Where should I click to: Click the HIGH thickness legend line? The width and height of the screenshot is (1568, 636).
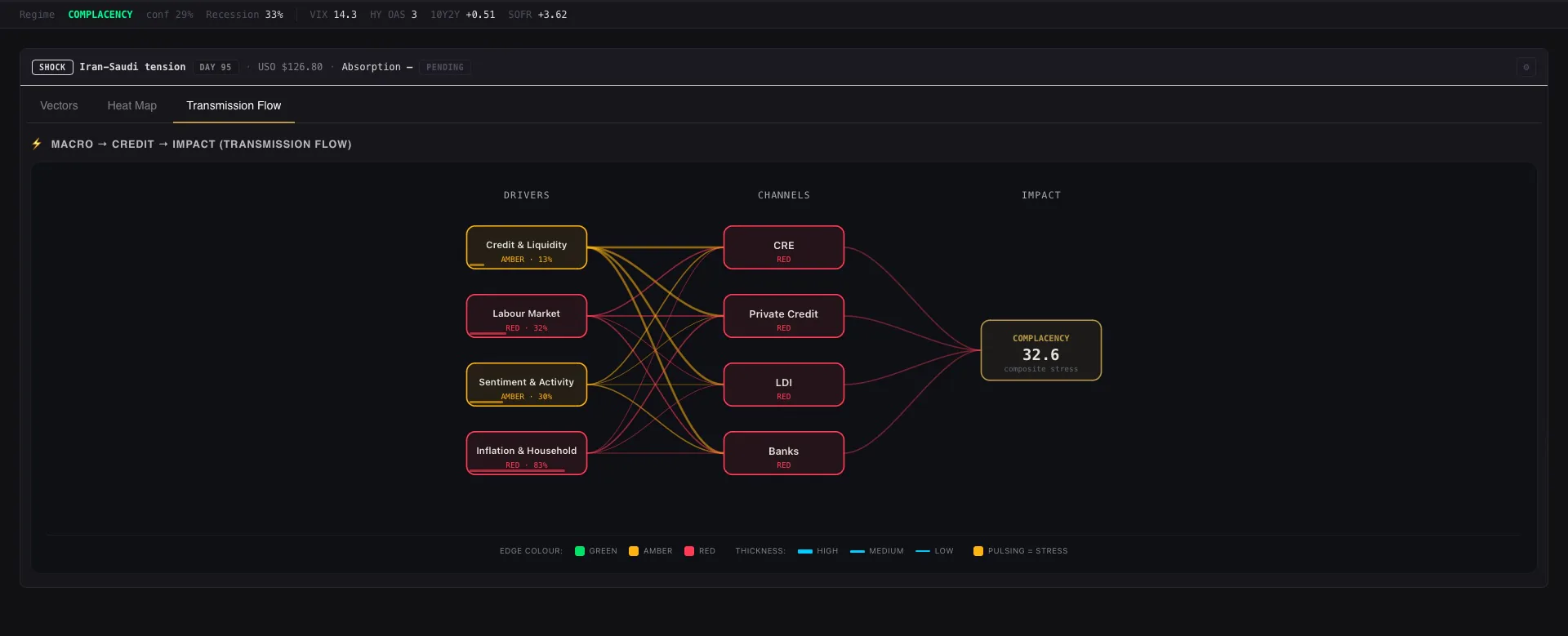pyautogui.click(x=805, y=551)
